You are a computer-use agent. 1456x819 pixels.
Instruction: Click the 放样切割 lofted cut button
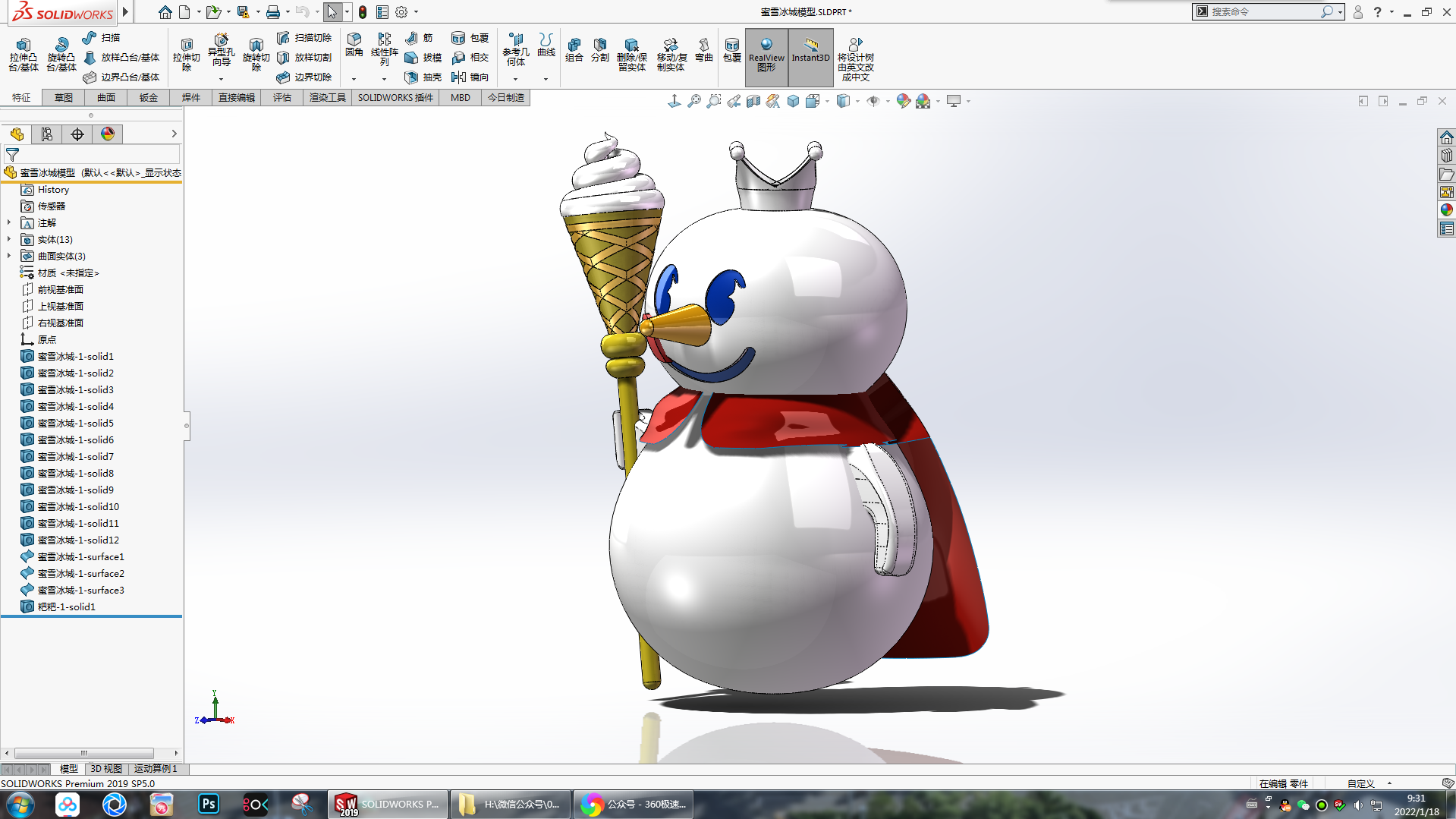[304, 58]
